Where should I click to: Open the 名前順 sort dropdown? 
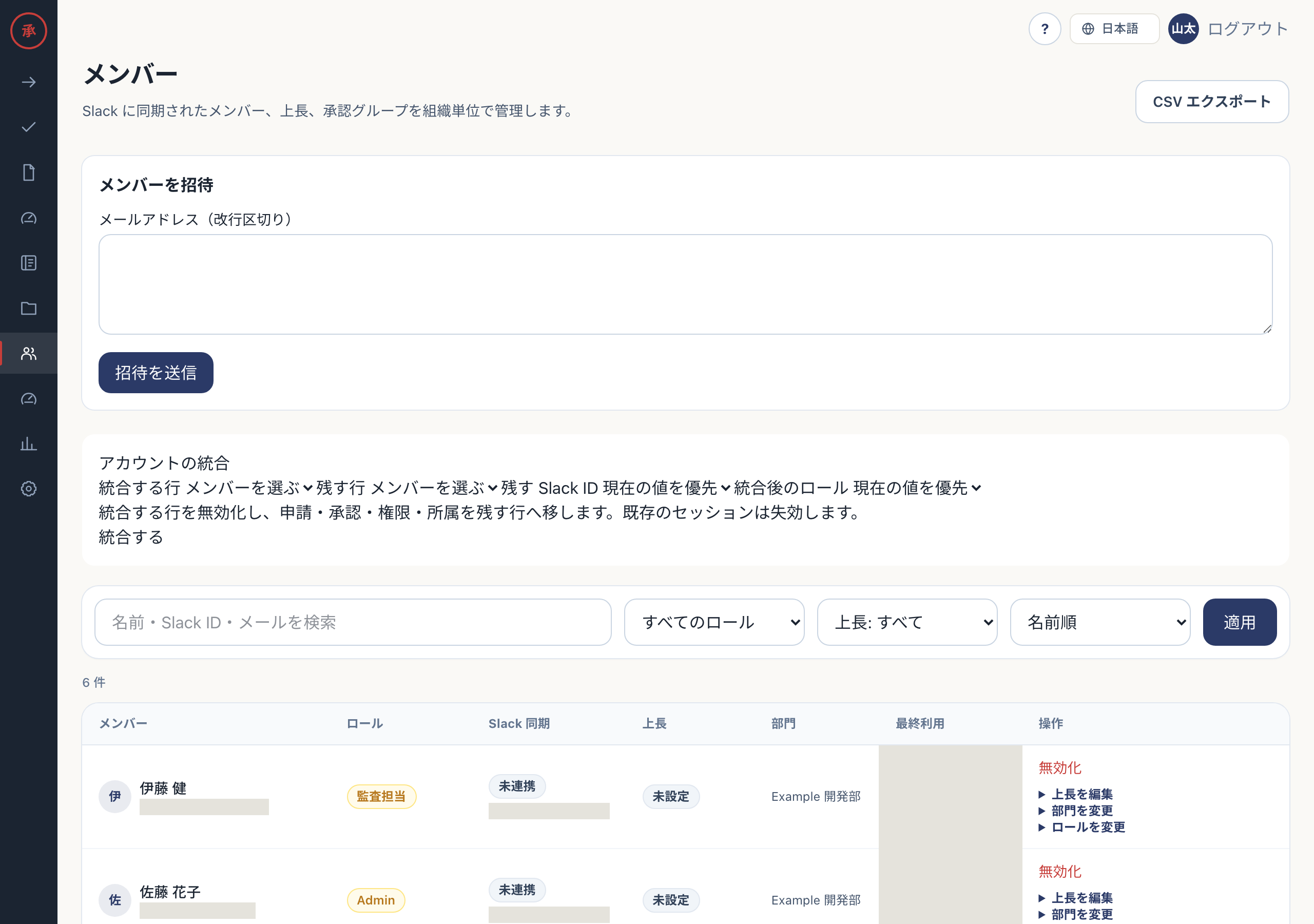[x=1100, y=622]
